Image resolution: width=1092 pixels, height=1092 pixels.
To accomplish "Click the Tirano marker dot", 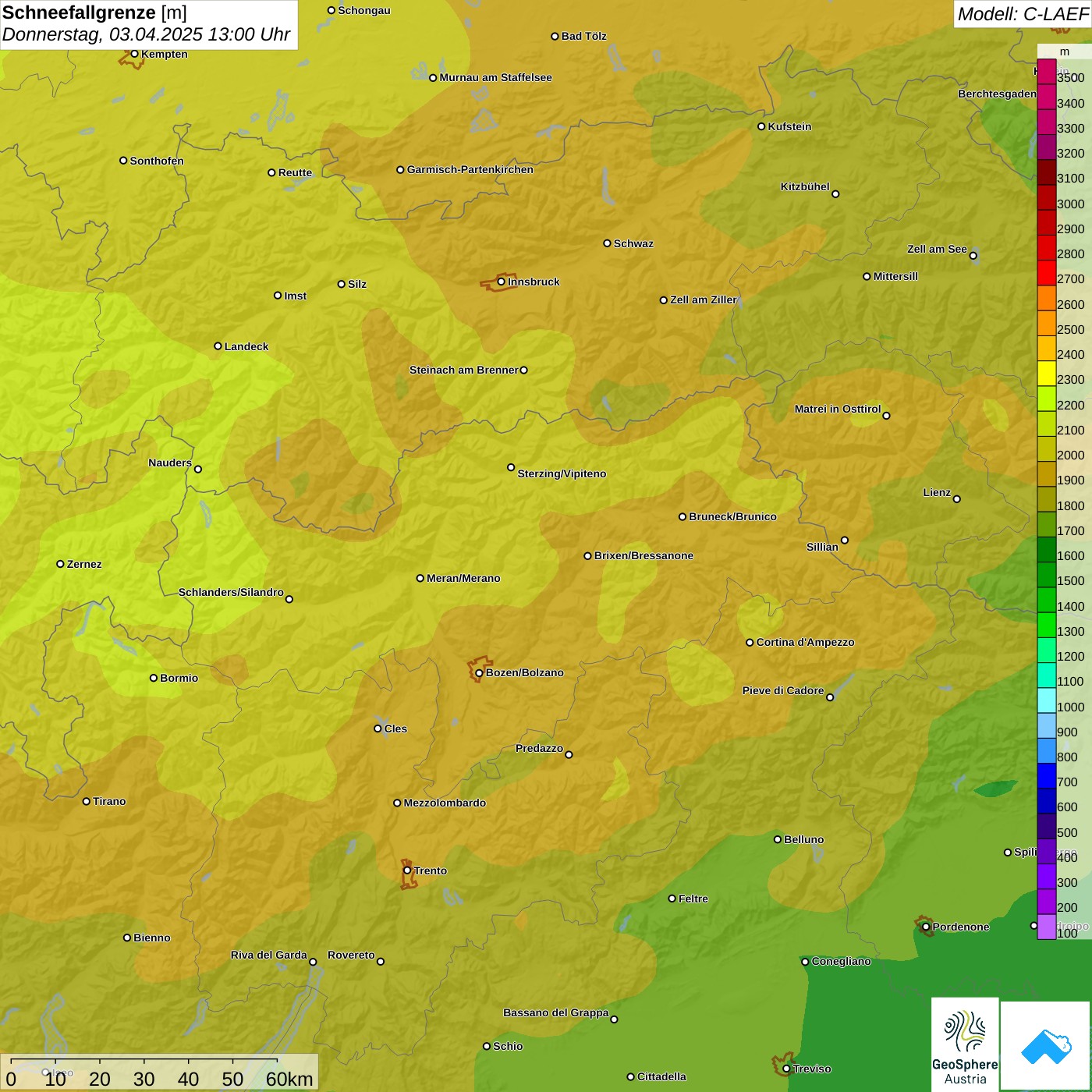I will (x=87, y=801).
